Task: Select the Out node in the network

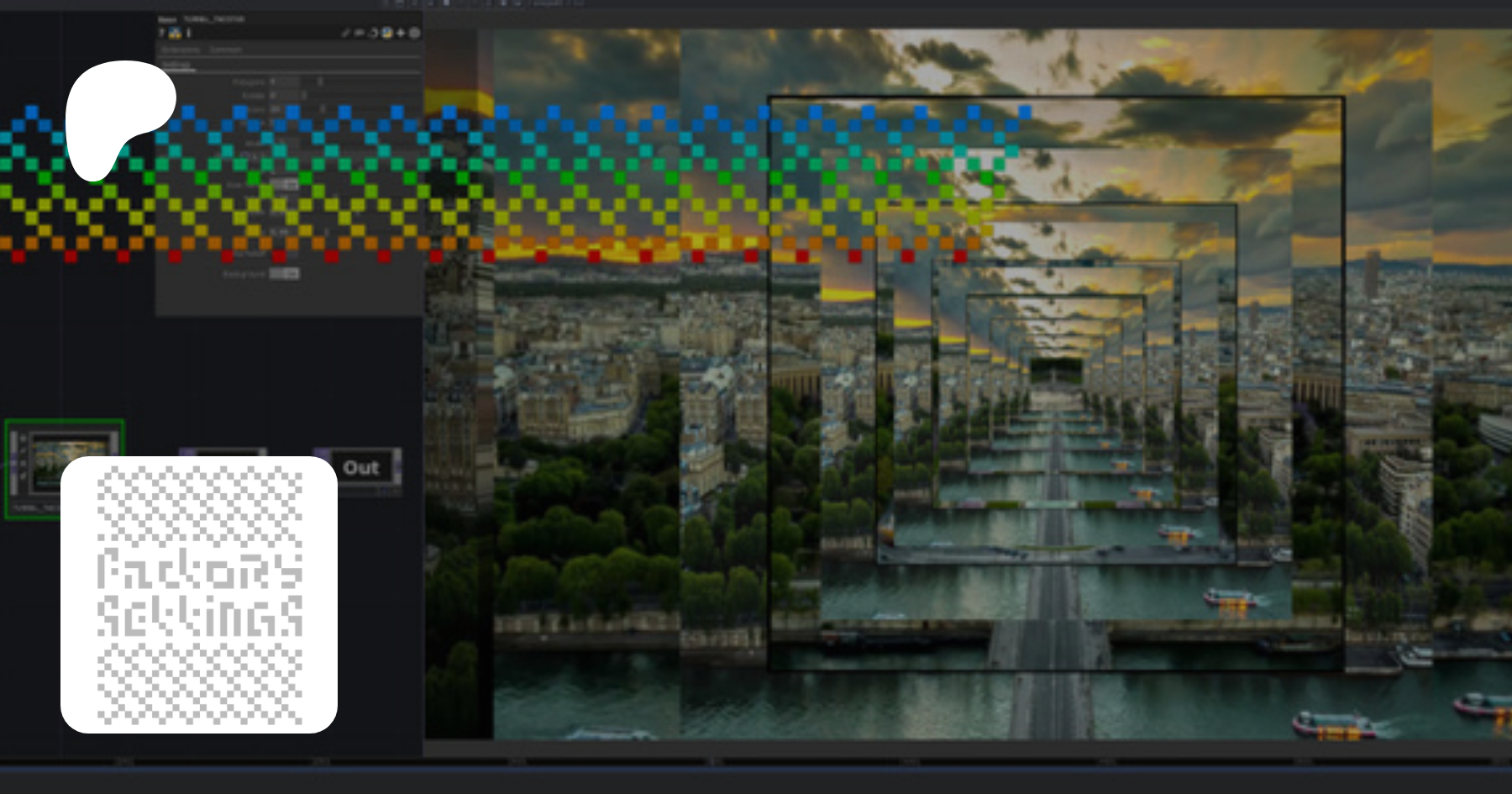Action: coord(360,468)
